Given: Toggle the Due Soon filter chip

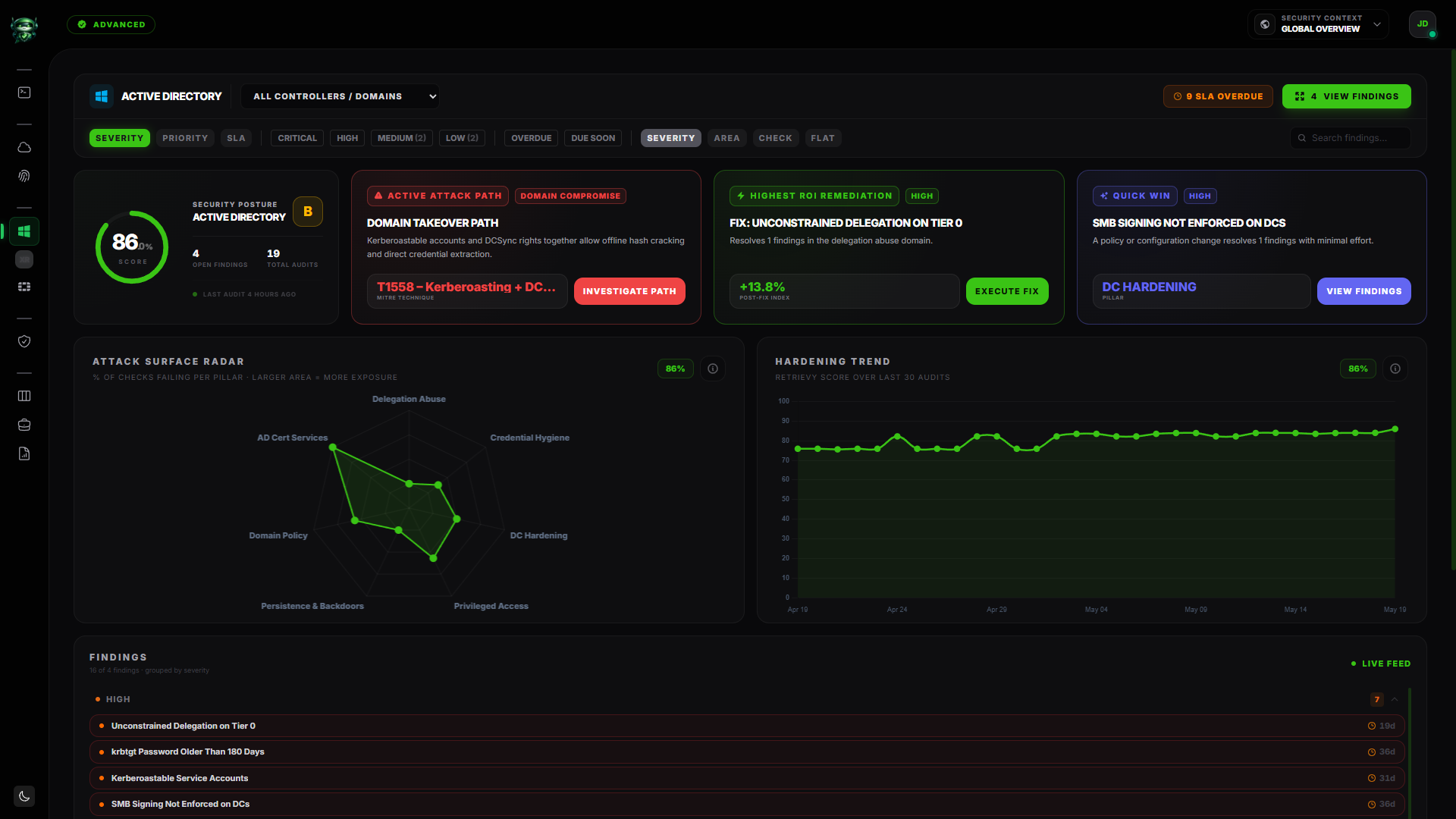Looking at the screenshot, I should (x=593, y=138).
